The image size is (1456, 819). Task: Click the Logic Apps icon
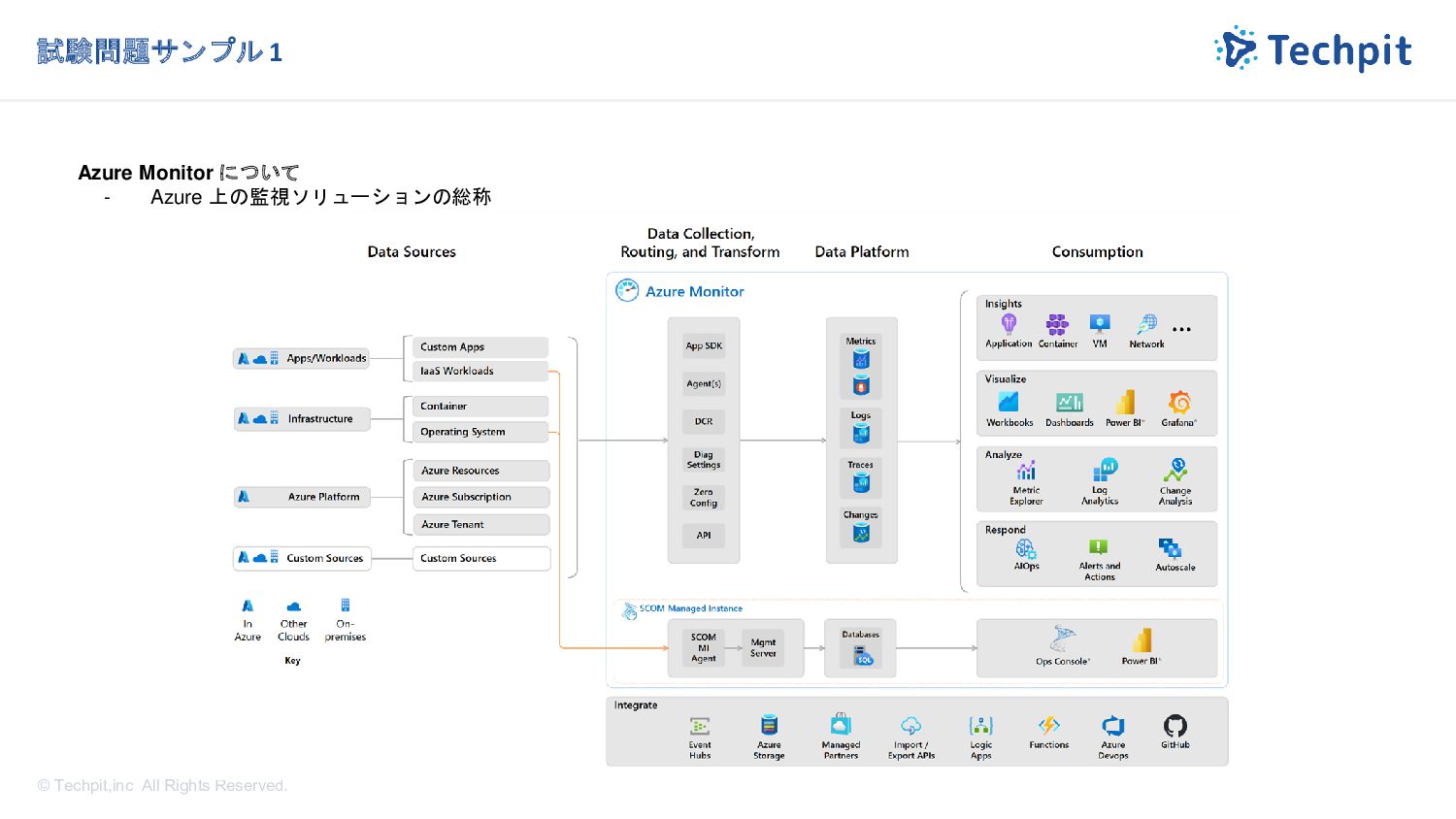pos(981,726)
